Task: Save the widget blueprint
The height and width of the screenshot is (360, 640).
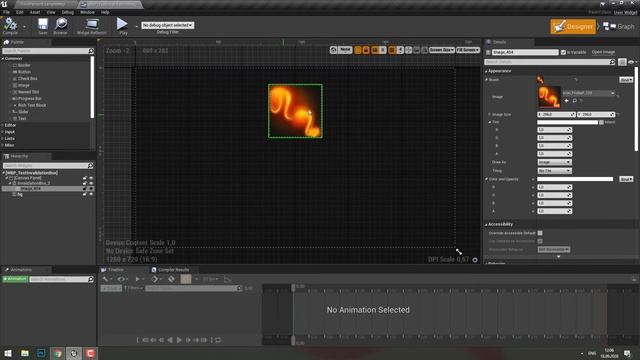Action: [43, 25]
